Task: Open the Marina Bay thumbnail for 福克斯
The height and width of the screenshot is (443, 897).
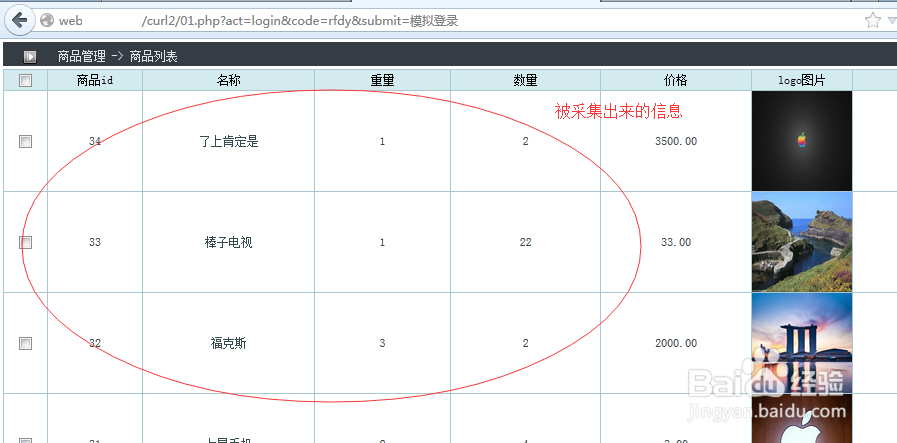Action: pos(802,343)
